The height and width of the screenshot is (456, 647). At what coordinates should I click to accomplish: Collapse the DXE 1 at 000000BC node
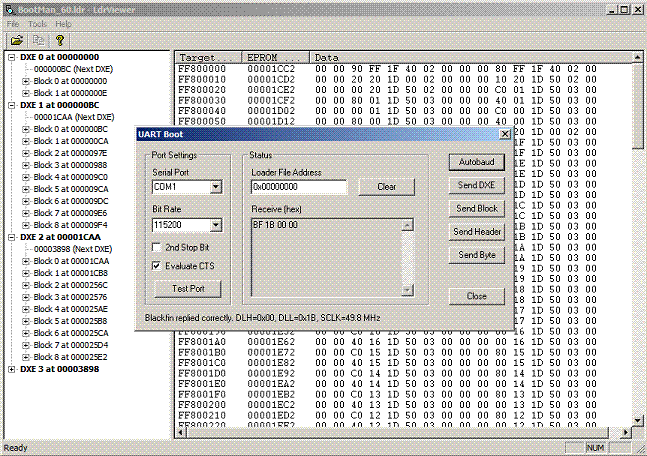tap(12, 105)
